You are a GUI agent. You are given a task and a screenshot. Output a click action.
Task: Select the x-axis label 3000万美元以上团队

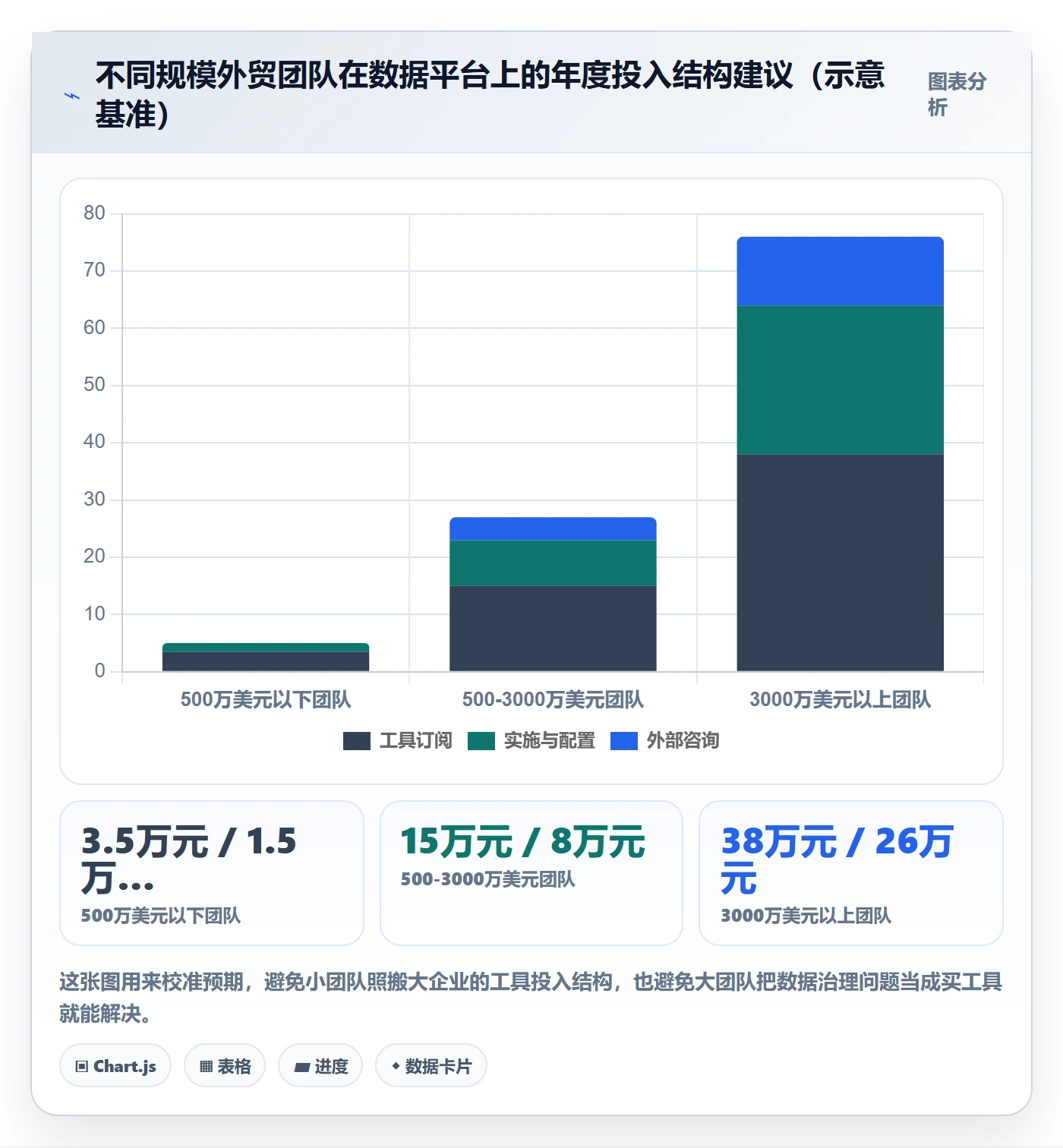[x=840, y=699]
